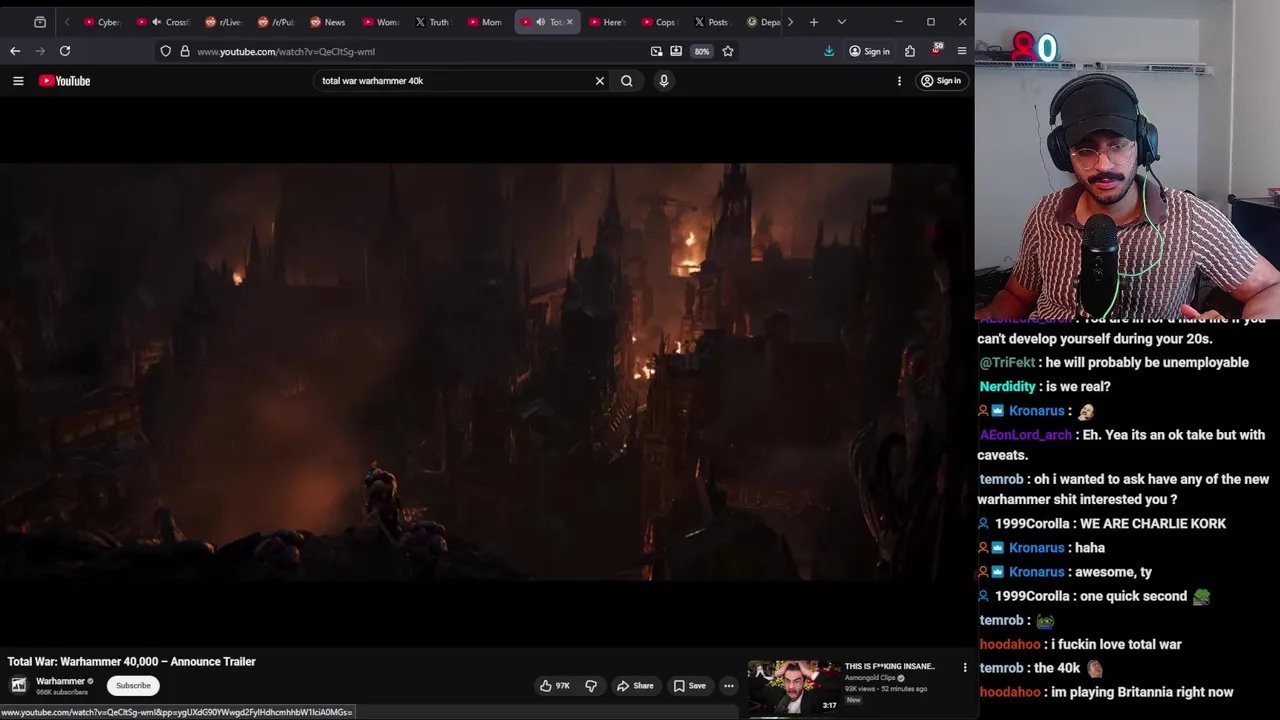Install-page icon in address bar
The image size is (1280, 720).
coord(676,51)
